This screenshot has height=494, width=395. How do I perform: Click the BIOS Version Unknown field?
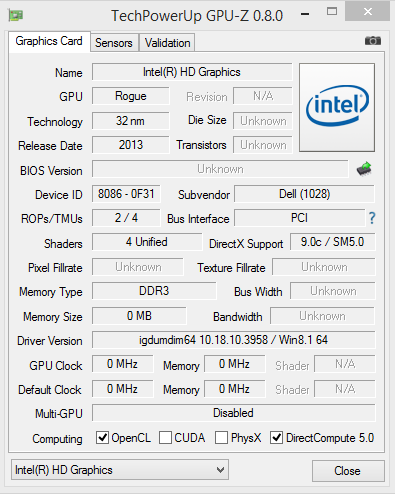coord(220,169)
